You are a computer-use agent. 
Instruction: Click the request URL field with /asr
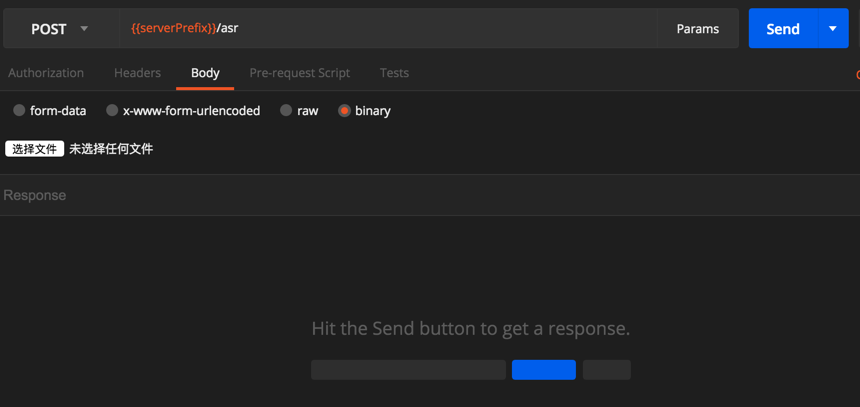click(x=388, y=29)
